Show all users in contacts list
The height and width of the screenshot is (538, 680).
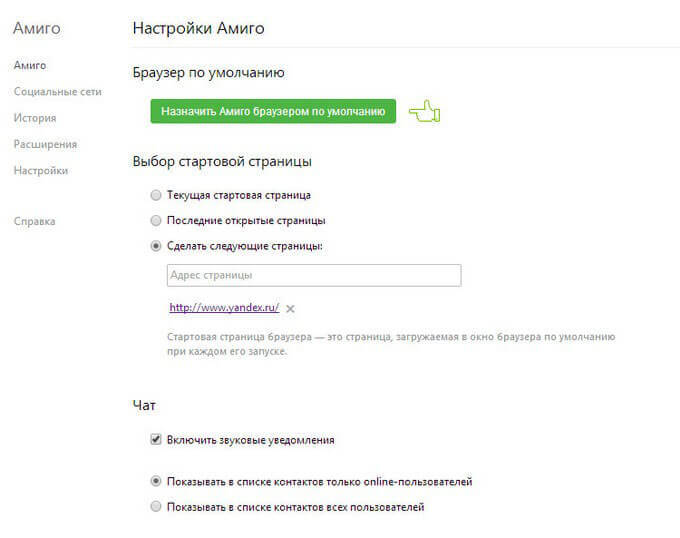coord(156,506)
